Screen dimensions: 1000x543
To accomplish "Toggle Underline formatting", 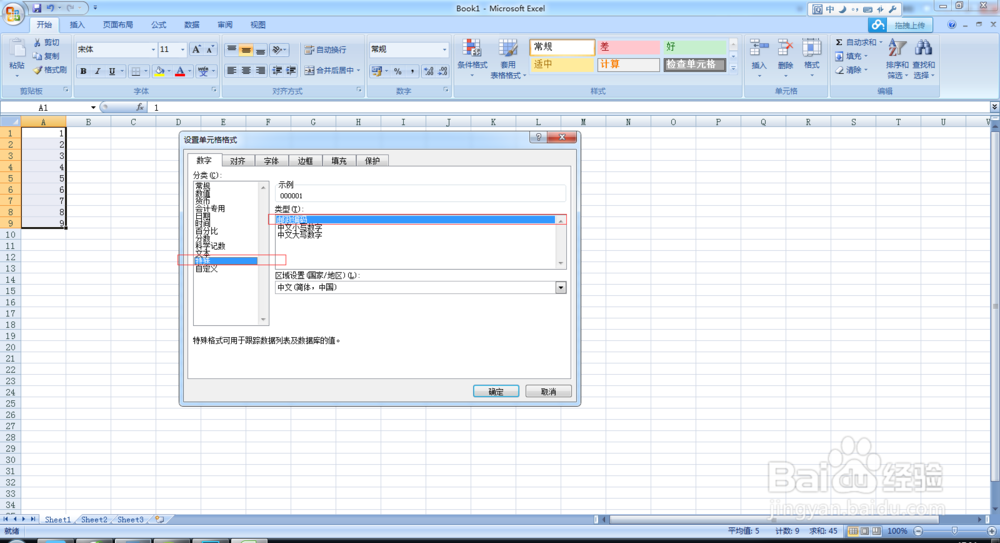I will (112, 71).
